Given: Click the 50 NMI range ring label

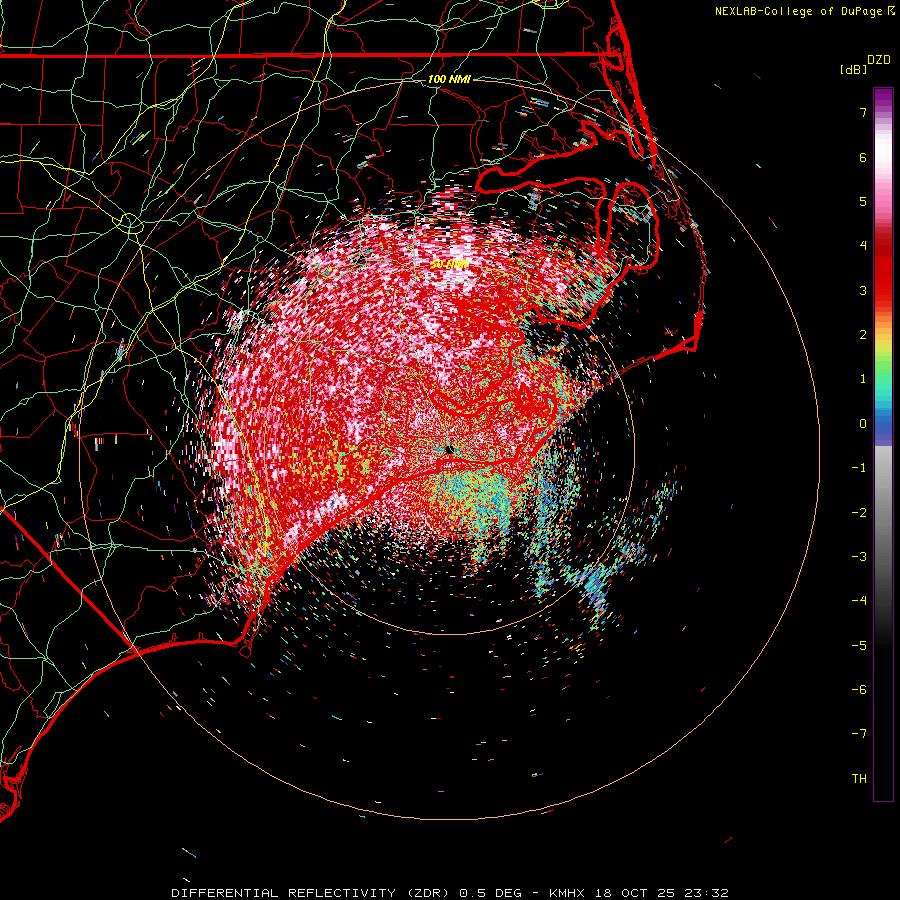Looking at the screenshot, I should [449, 264].
